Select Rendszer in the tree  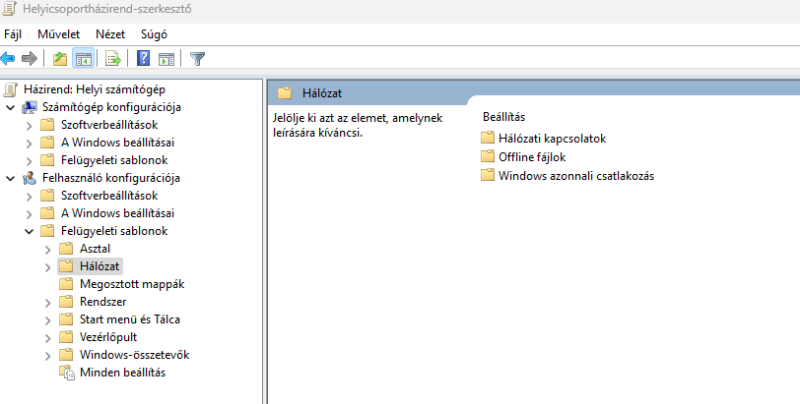[x=103, y=301]
